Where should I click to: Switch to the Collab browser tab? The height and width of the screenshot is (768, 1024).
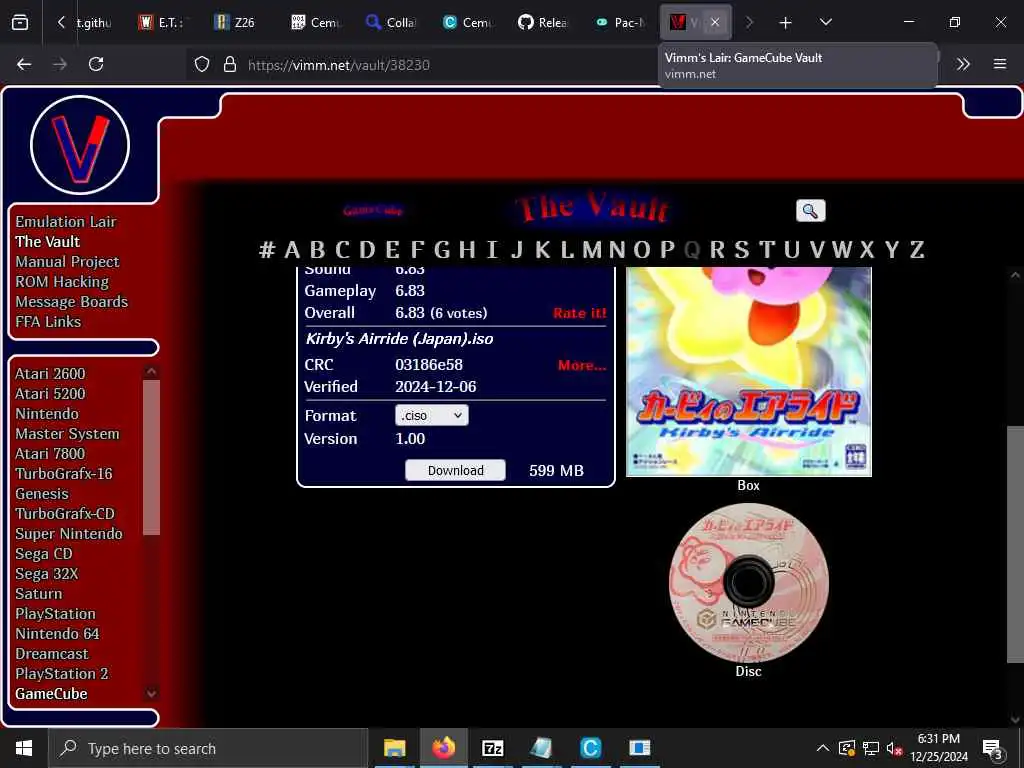(x=391, y=22)
